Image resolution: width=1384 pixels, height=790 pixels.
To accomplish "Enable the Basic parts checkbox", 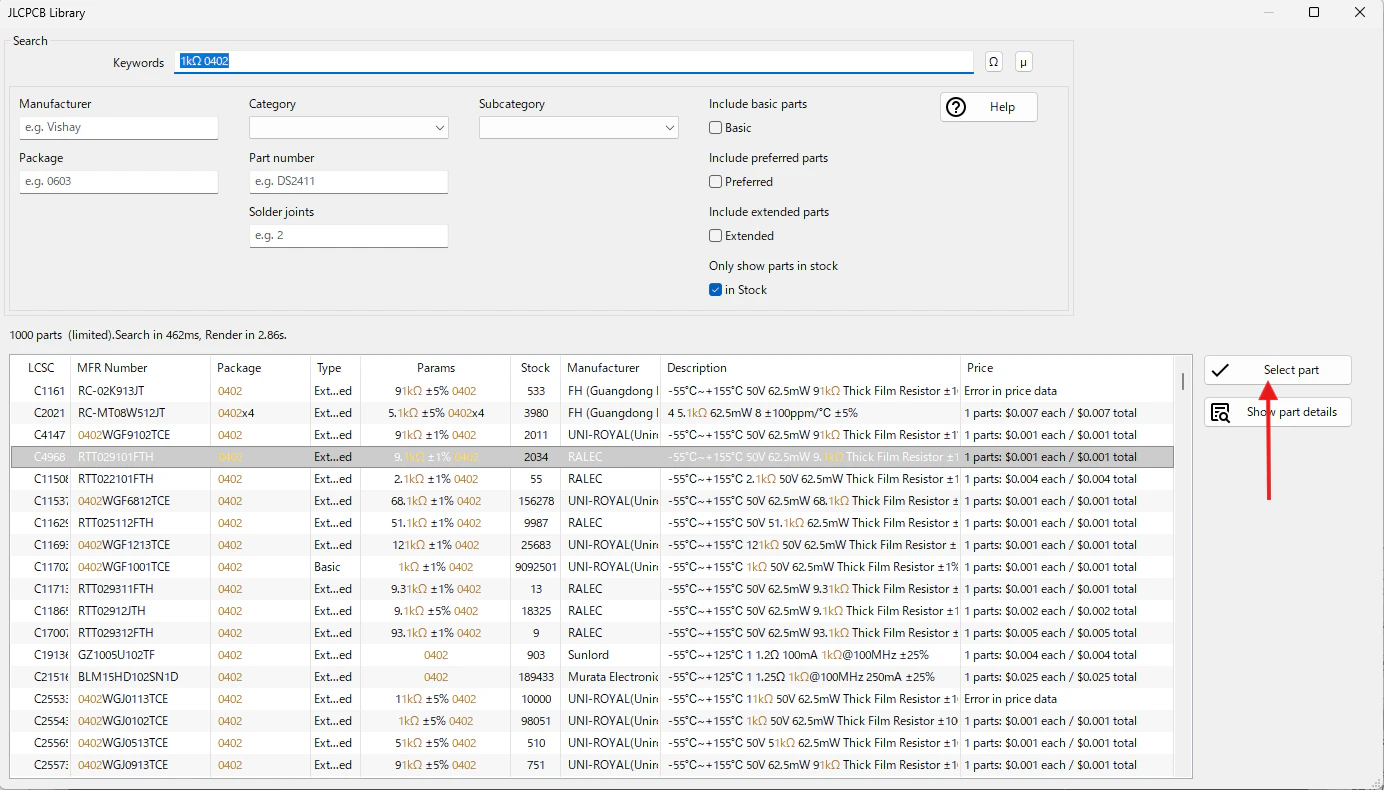I will [x=715, y=128].
